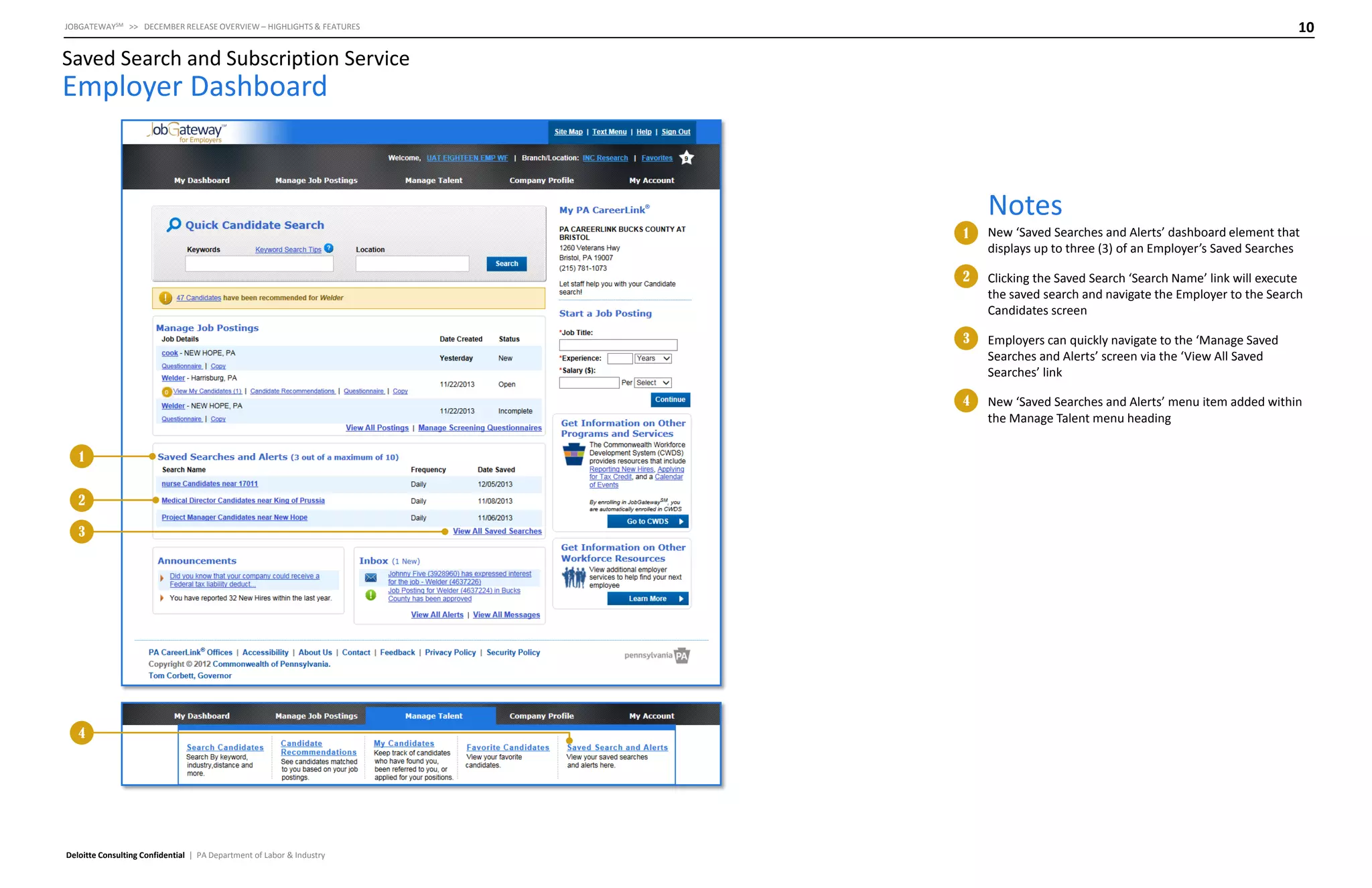Click the orange badge beside View My Candidates
This screenshot has width=1372, height=888.
coord(167,392)
